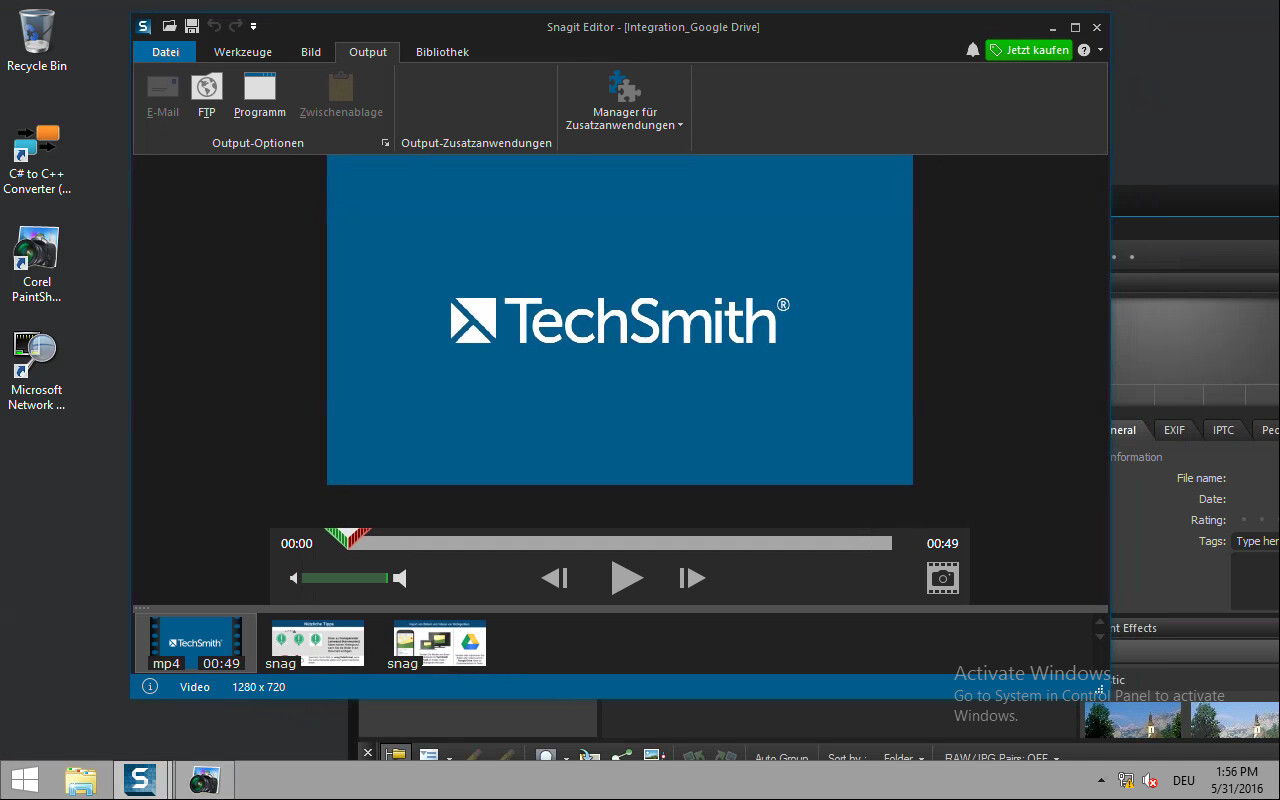Select the C# to C++ Converter shortcut
1280x800 pixels.
tap(39, 158)
